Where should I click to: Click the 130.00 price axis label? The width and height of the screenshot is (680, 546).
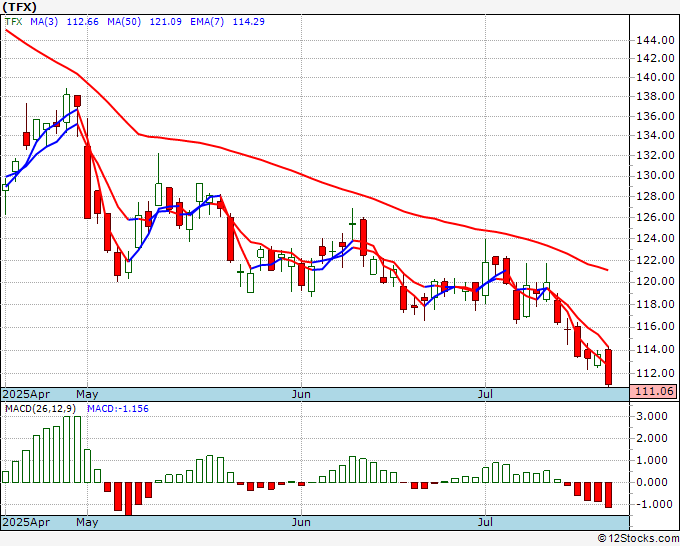pyautogui.click(x=655, y=175)
